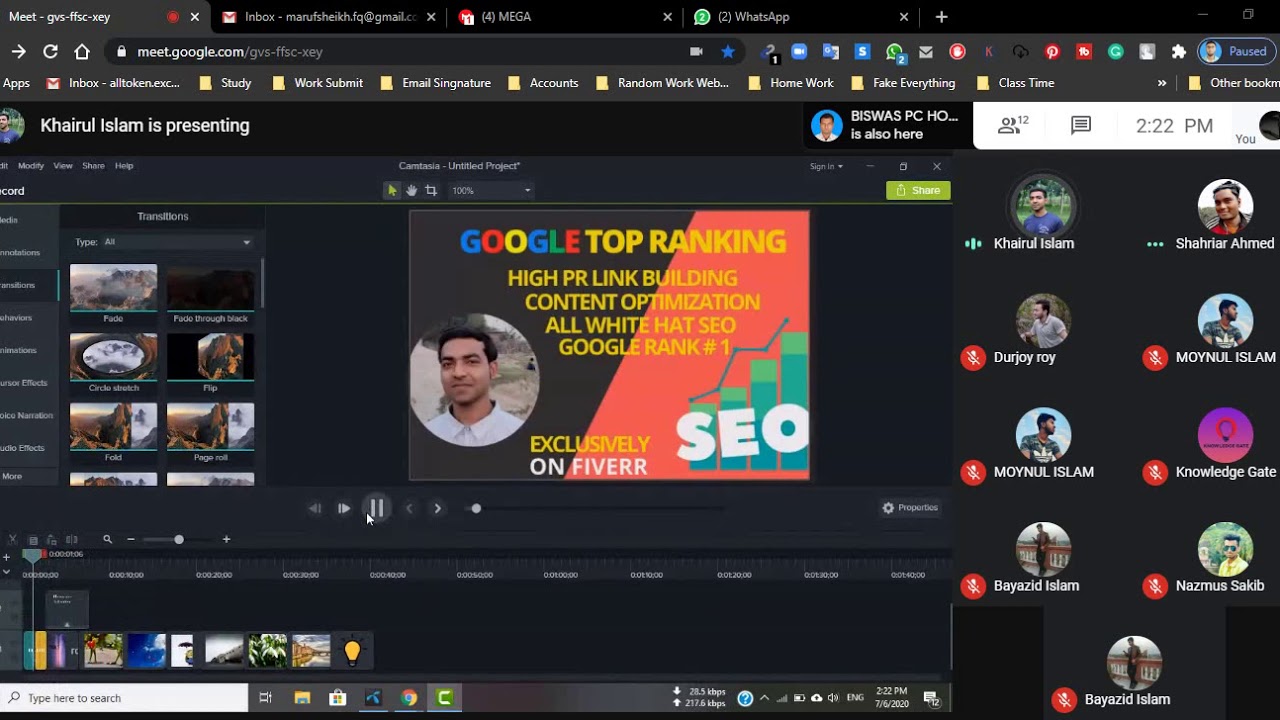Select the Fold transition thumbnail
Viewport: 1280px width, 720px height.
(113, 426)
